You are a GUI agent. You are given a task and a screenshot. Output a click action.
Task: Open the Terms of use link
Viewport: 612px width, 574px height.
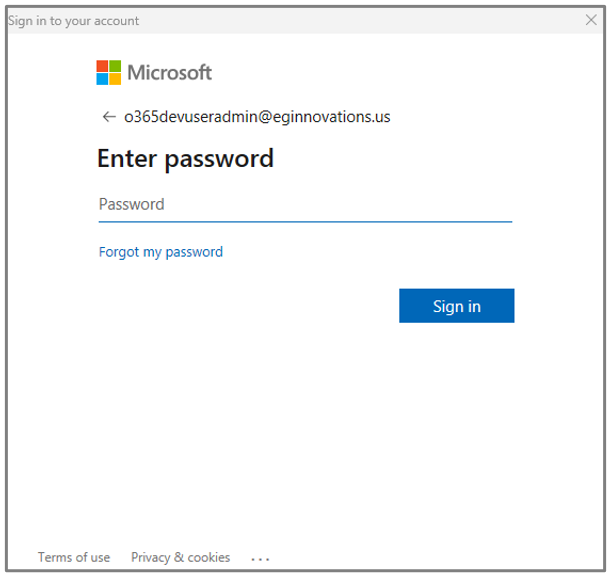coord(74,557)
